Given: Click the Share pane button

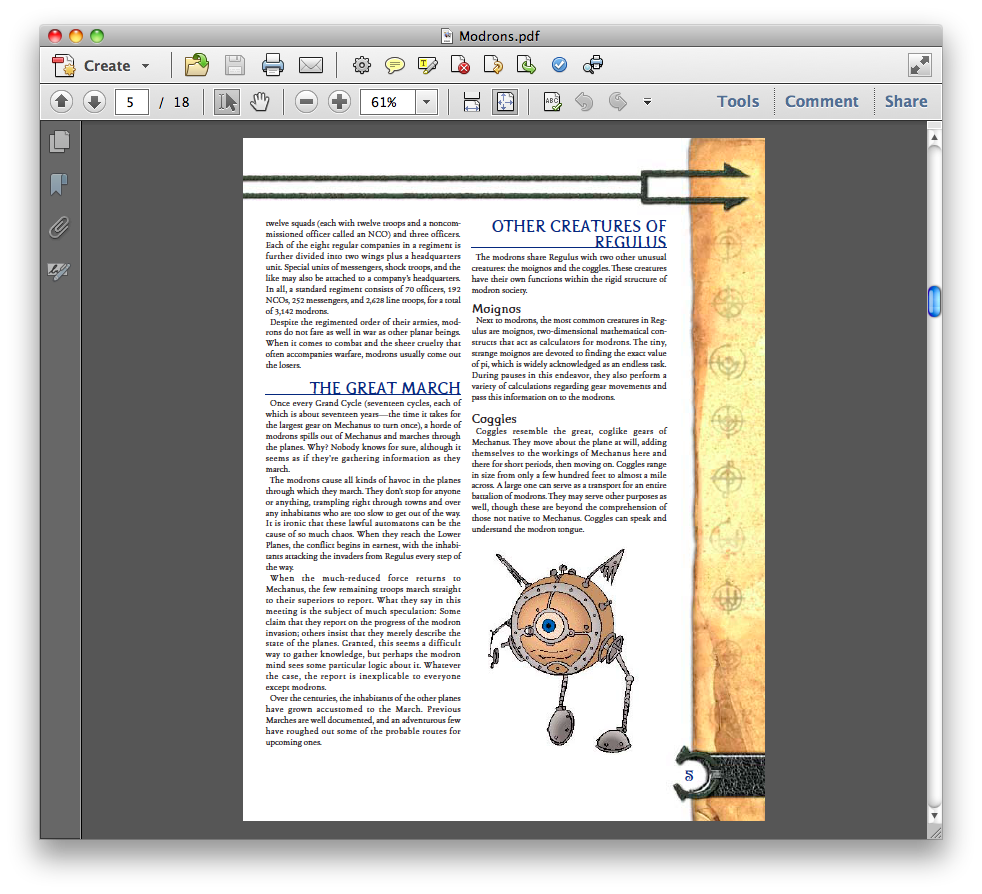Looking at the screenshot, I should point(905,102).
